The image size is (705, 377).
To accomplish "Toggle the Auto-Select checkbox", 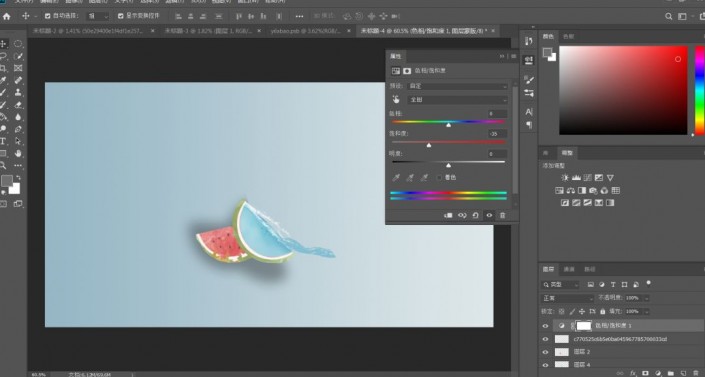I will point(48,16).
